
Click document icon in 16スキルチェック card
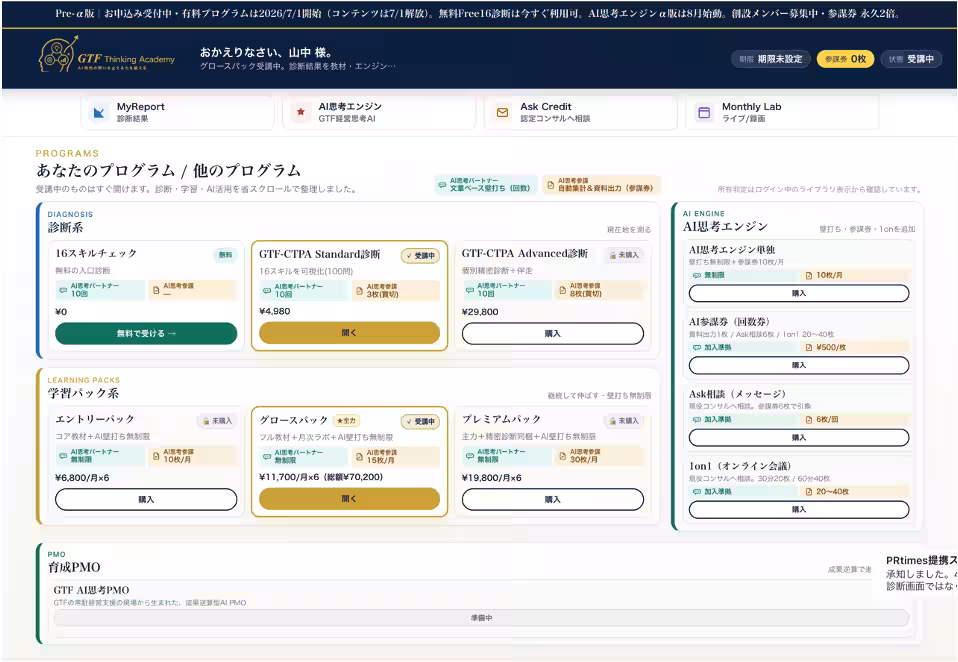156,290
